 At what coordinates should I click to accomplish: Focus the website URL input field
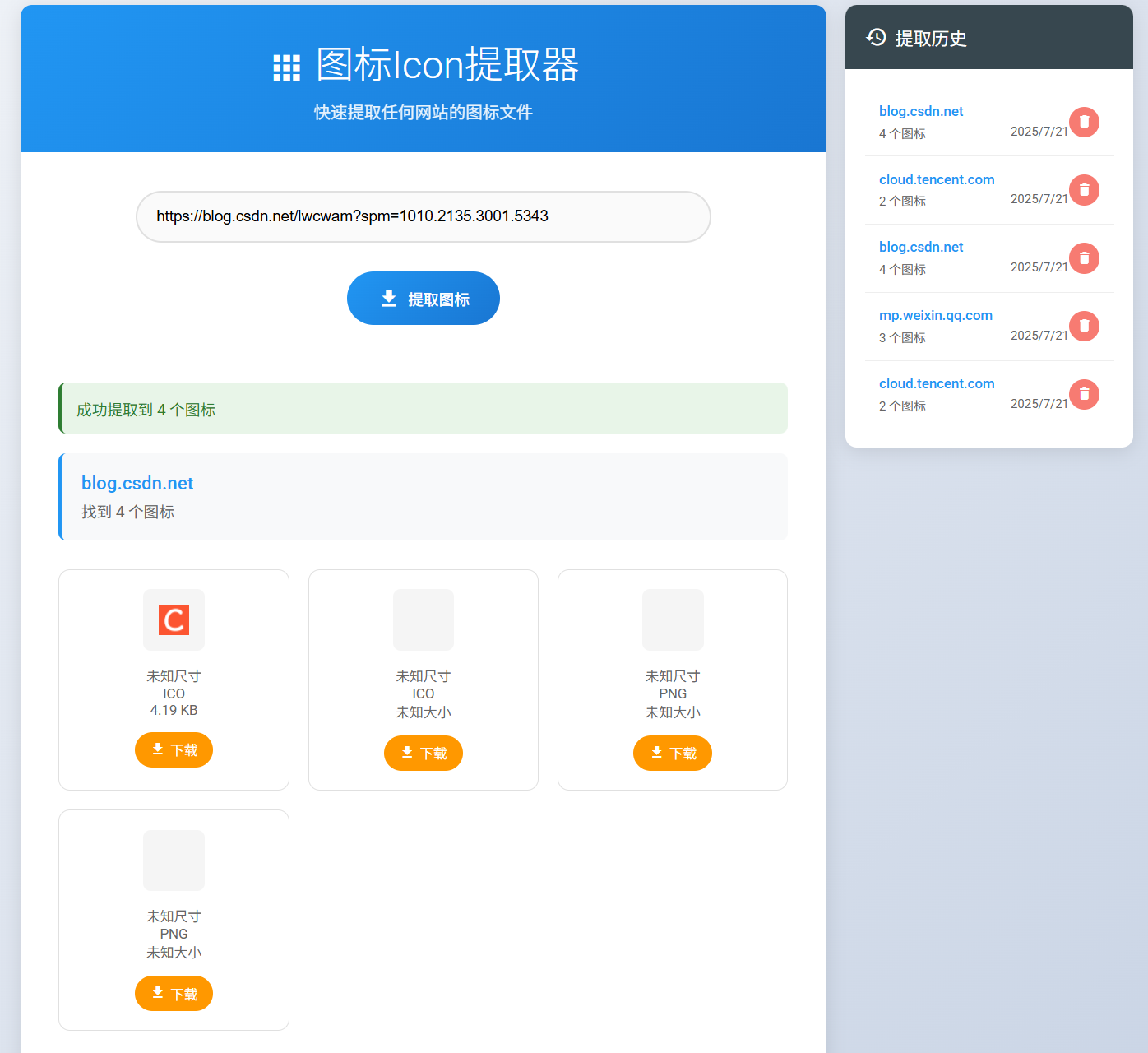tap(424, 216)
